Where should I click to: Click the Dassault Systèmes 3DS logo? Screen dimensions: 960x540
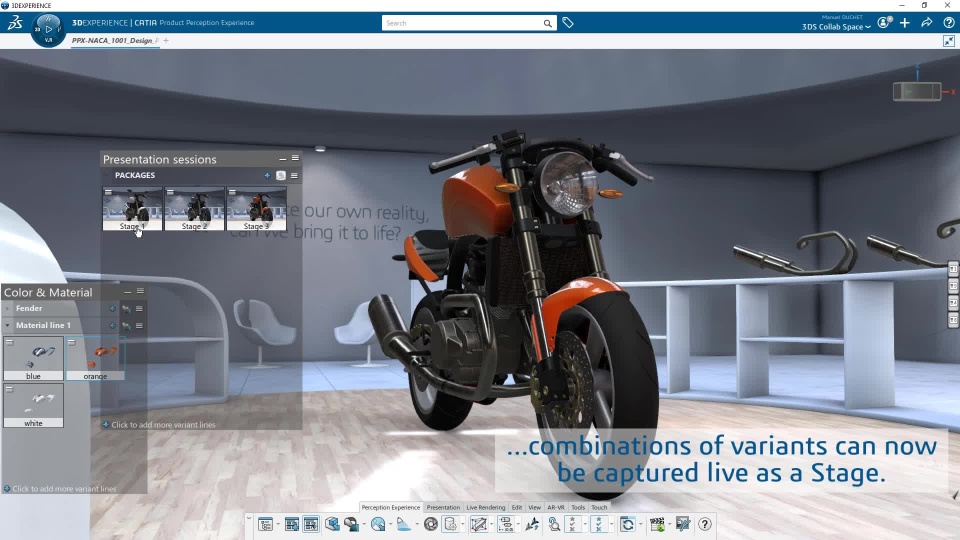click(x=15, y=23)
